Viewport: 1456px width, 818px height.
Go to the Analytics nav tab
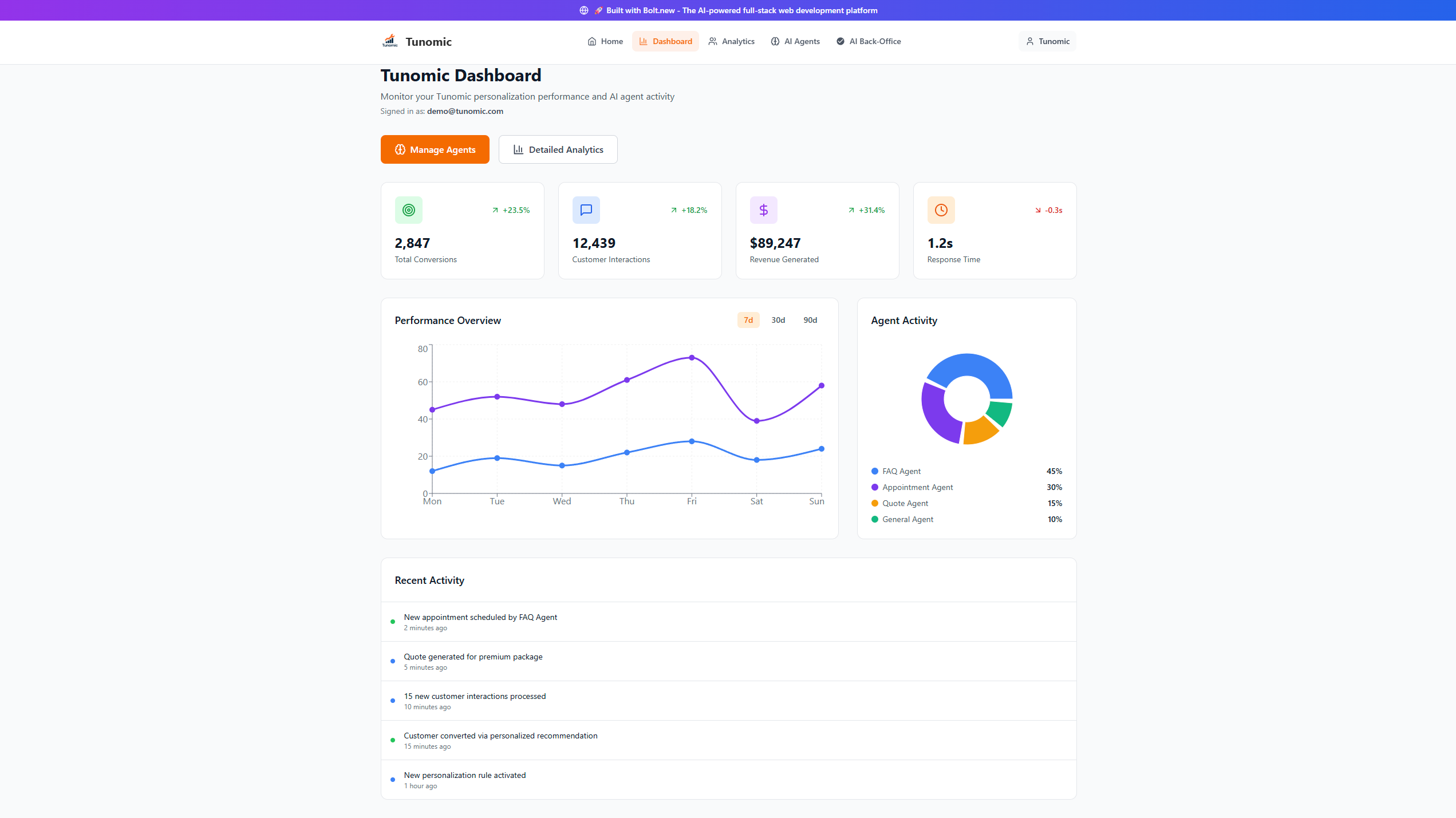click(x=731, y=41)
